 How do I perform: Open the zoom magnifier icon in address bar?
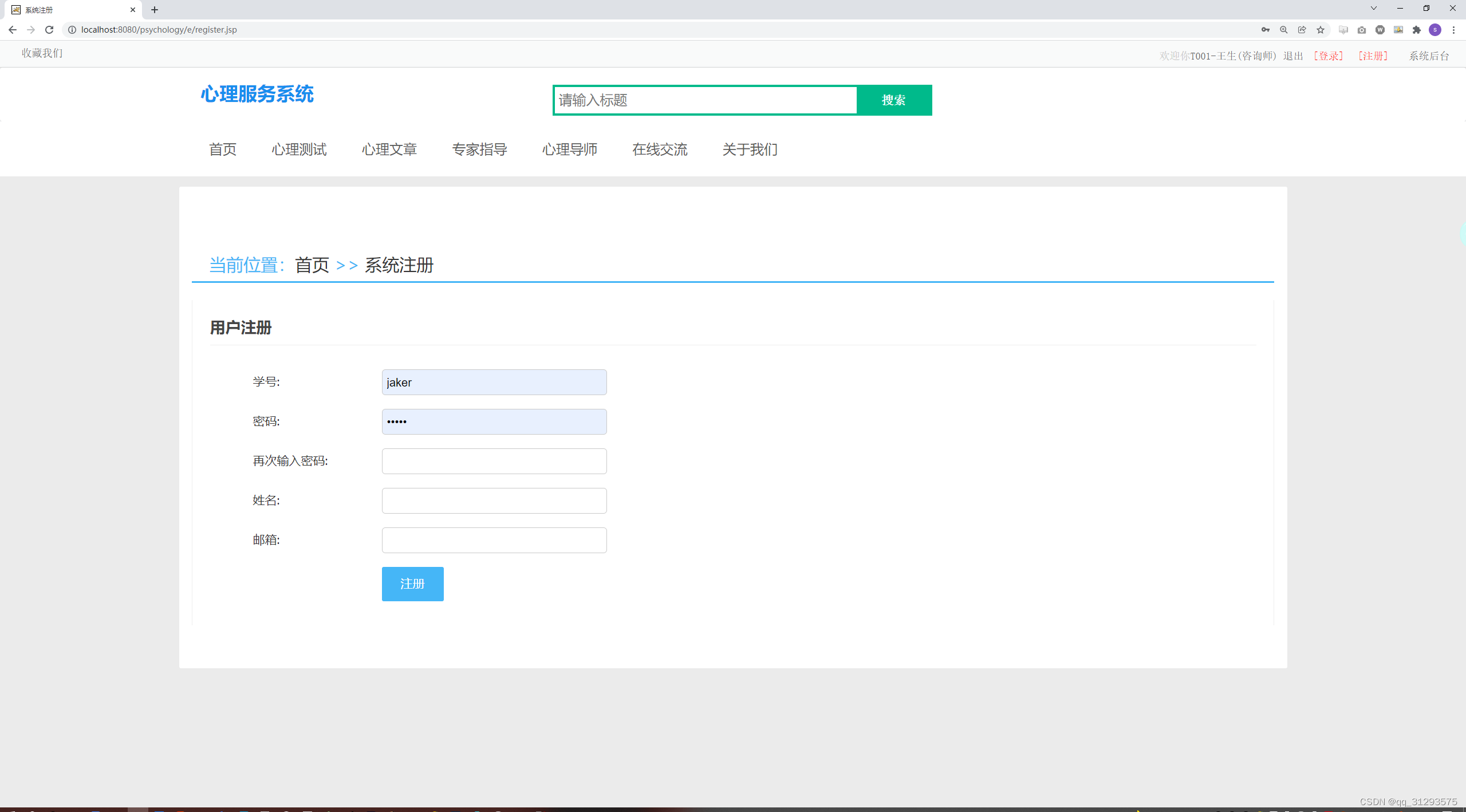(x=1284, y=29)
